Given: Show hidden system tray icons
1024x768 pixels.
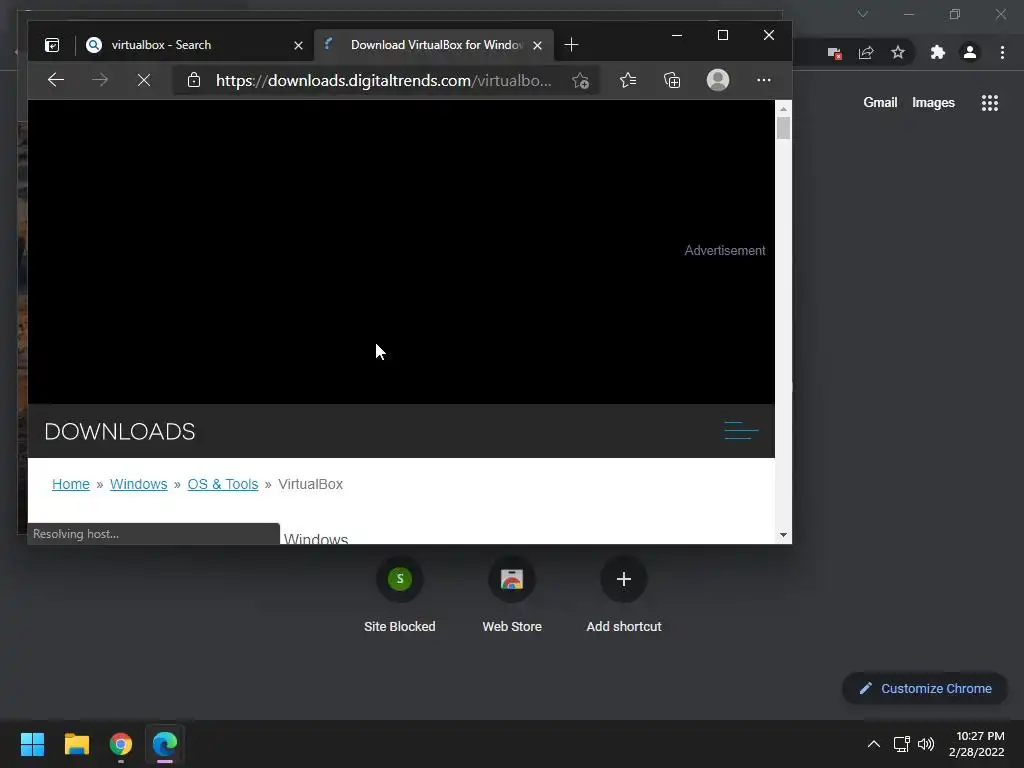Looking at the screenshot, I should coord(873,744).
